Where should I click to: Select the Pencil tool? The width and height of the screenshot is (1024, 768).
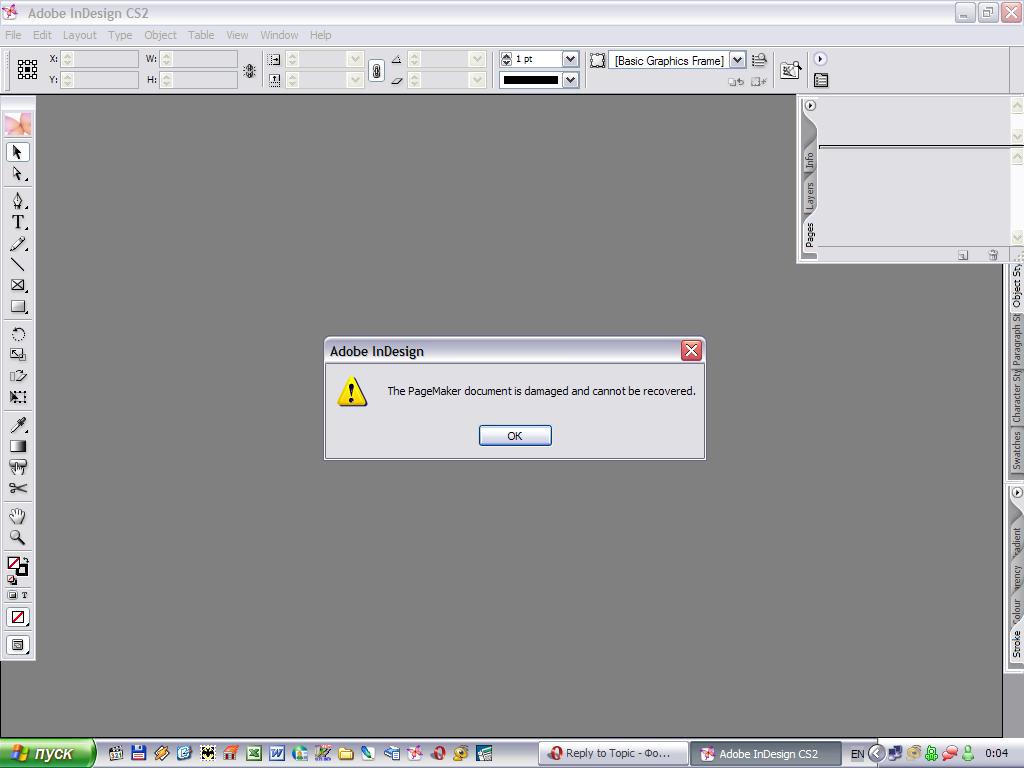pyautogui.click(x=18, y=244)
